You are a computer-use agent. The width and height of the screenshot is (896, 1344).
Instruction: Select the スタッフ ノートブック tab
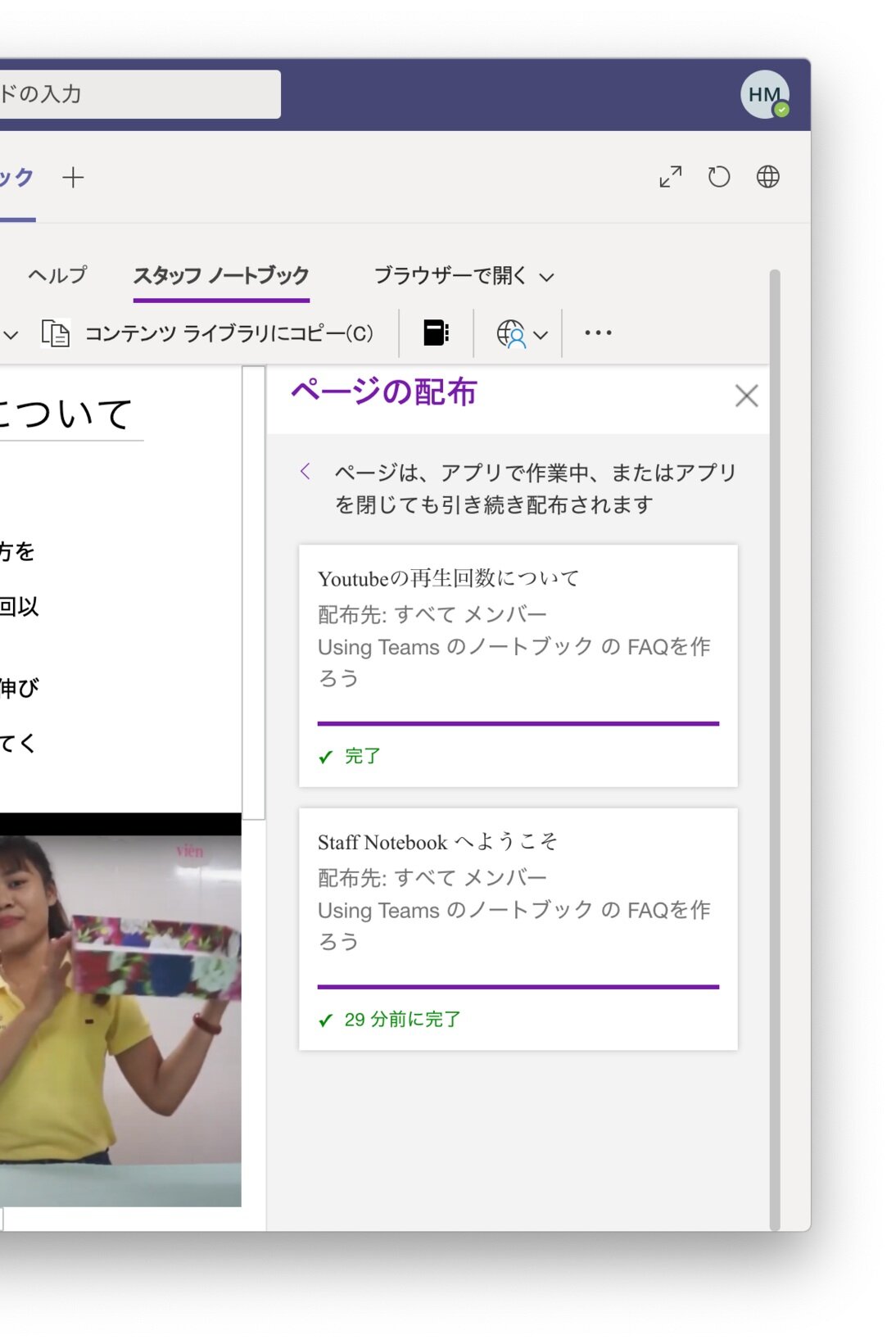[x=221, y=276]
